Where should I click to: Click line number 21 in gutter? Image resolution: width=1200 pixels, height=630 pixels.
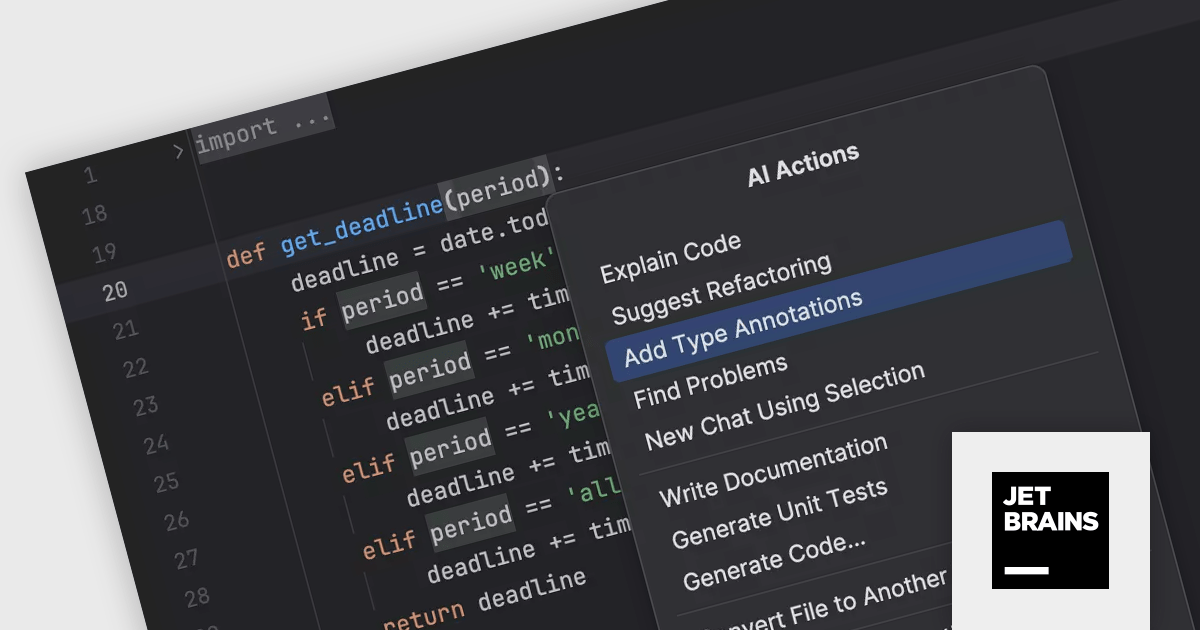point(126,330)
